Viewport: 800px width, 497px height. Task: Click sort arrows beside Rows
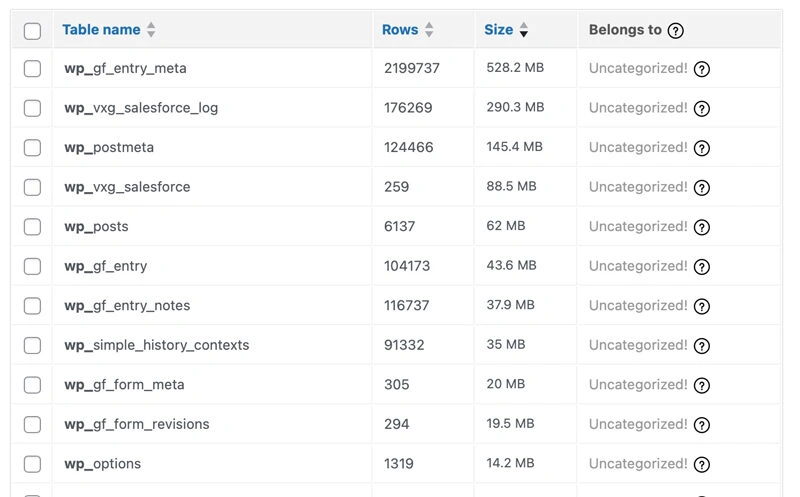click(x=429, y=30)
